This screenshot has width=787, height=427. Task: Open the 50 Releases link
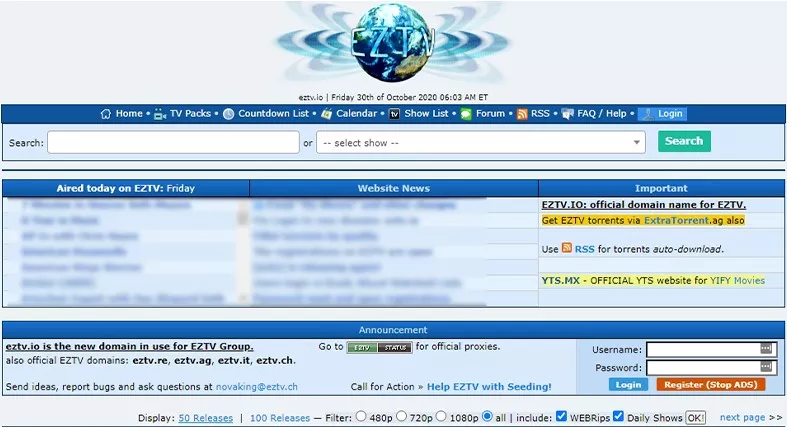[206, 418]
